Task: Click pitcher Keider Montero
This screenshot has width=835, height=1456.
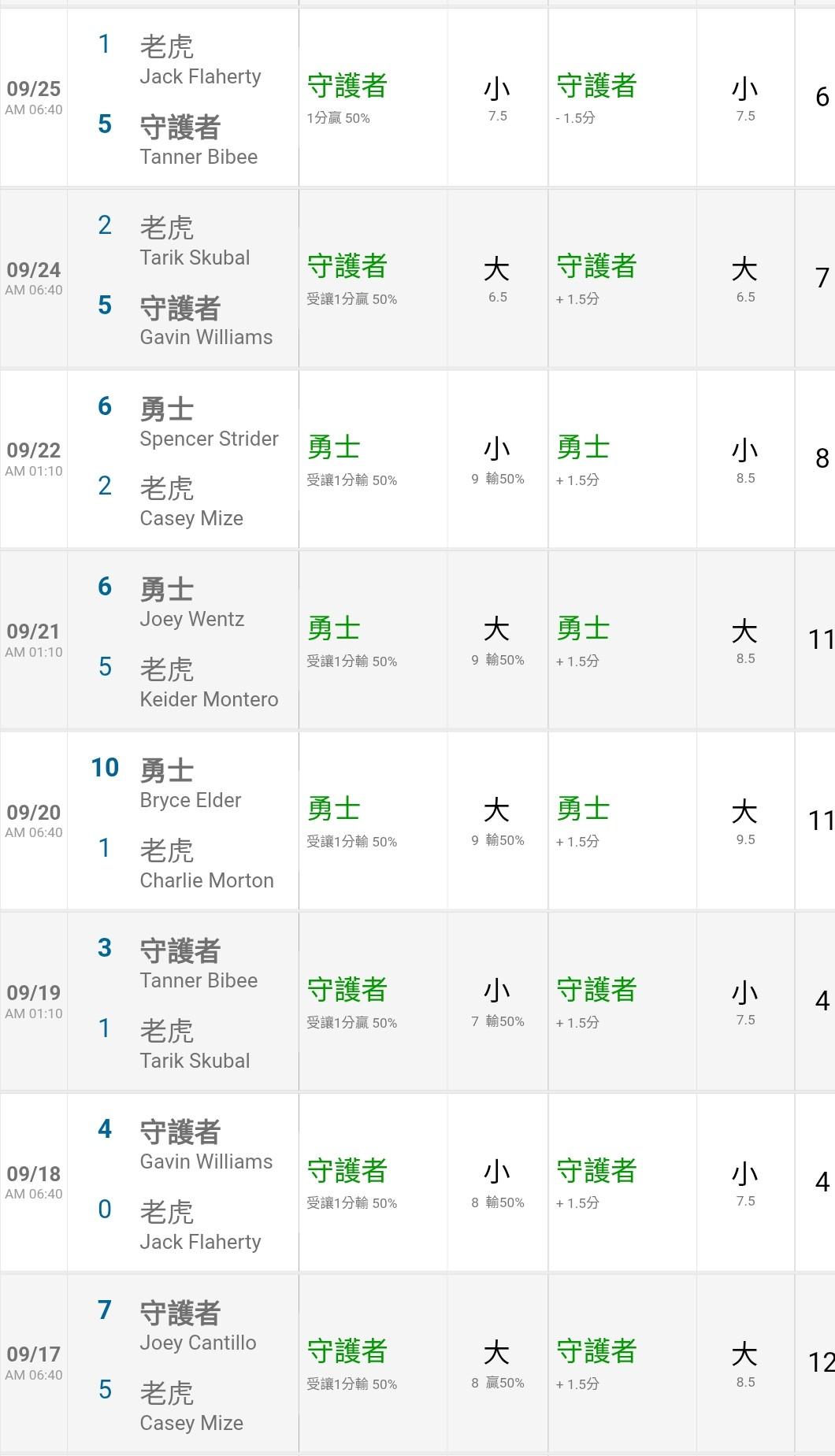Action: pyautogui.click(x=209, y=699)
